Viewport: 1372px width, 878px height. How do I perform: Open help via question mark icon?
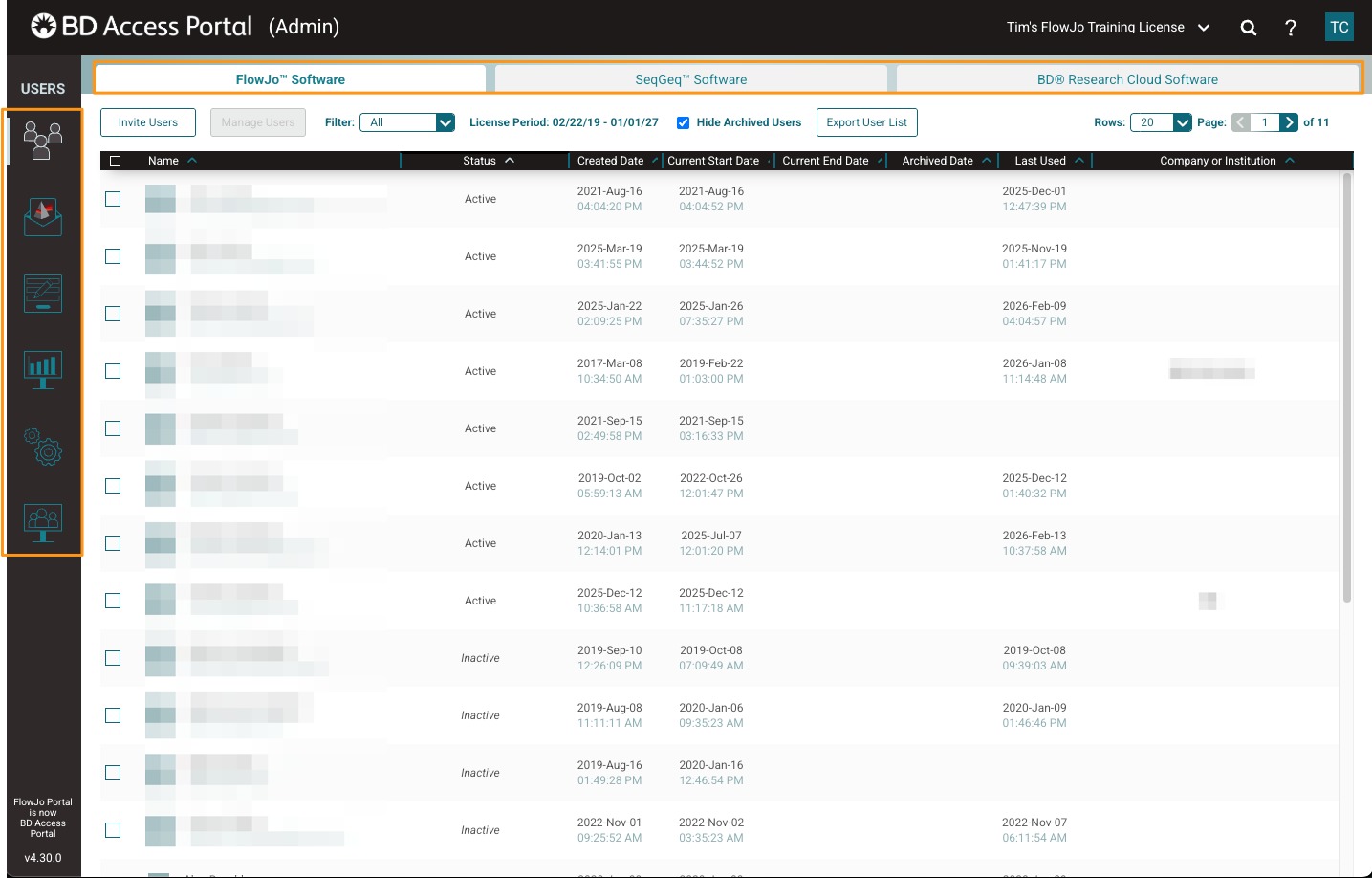pyautogui.click(x=1290, y=28)
